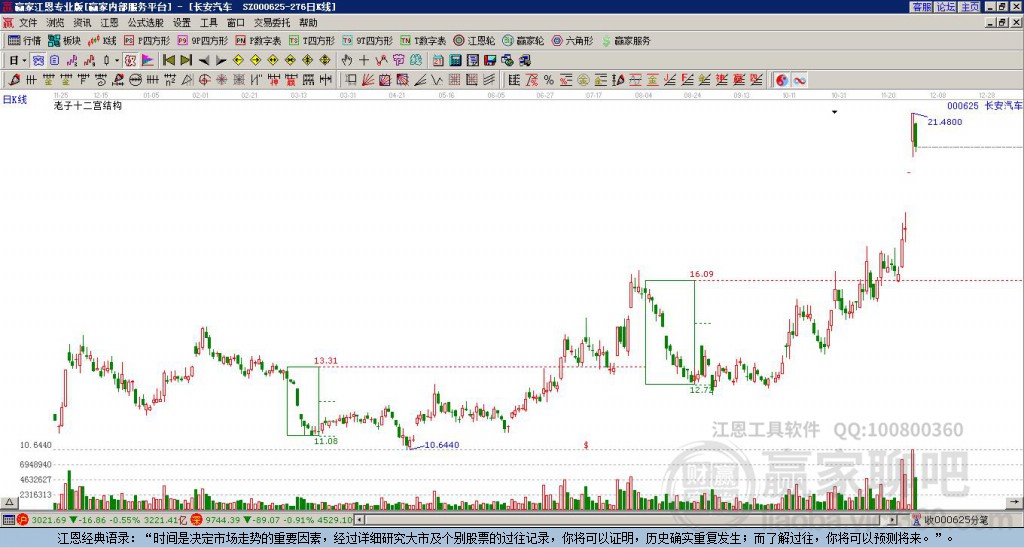Select the red pencil drawing tool
The height and width of the screenshot is (548, 1024).
tap(14, 80)
